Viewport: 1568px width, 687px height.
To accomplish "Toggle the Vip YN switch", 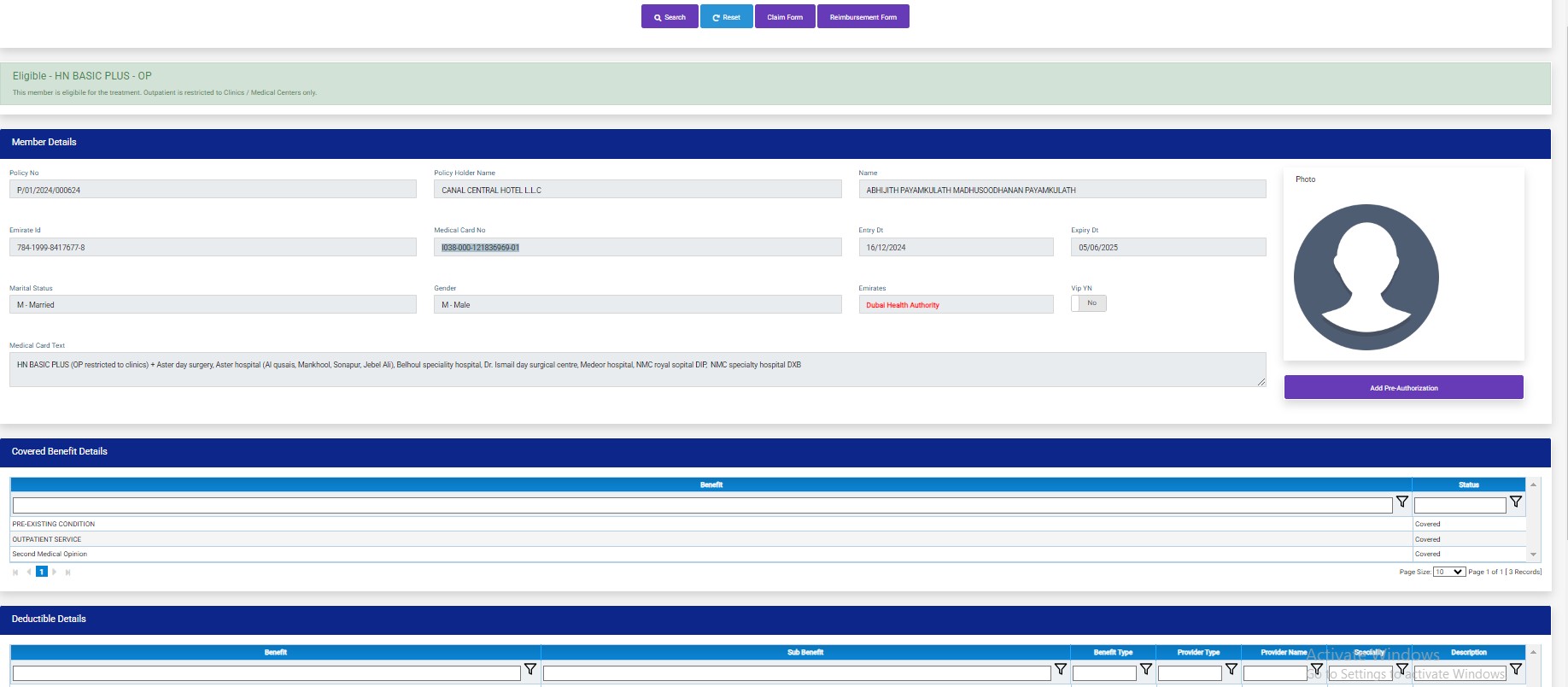I will tap(1088, 303).
